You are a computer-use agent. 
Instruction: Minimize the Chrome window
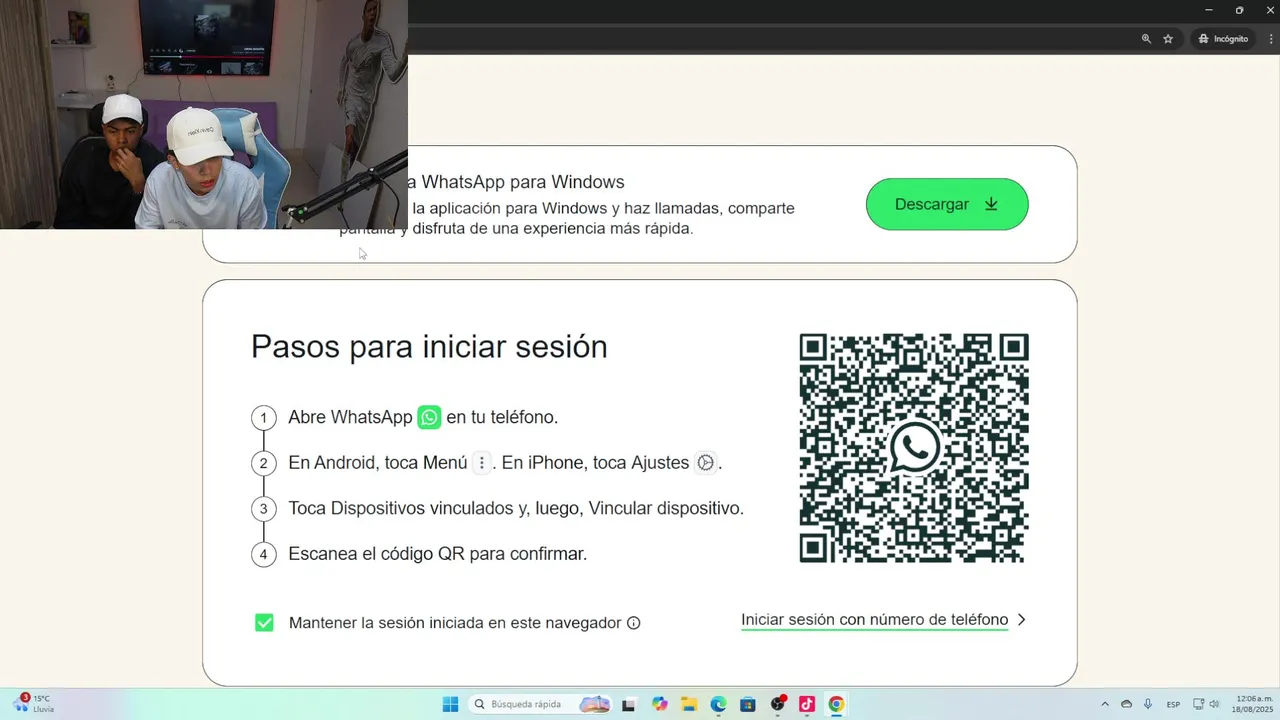[1208, 10]
